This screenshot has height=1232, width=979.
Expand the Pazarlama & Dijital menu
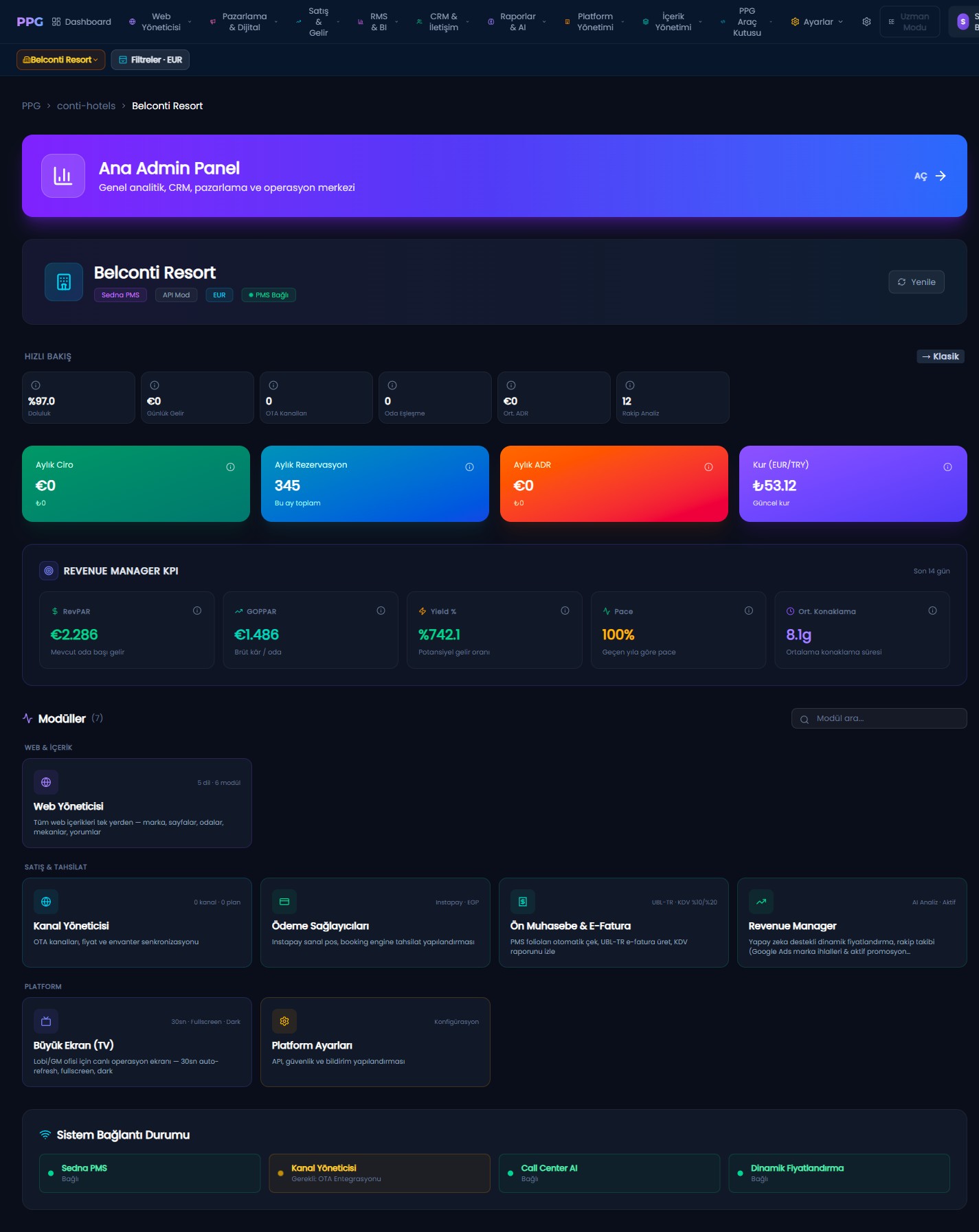[x=244, y=22]
